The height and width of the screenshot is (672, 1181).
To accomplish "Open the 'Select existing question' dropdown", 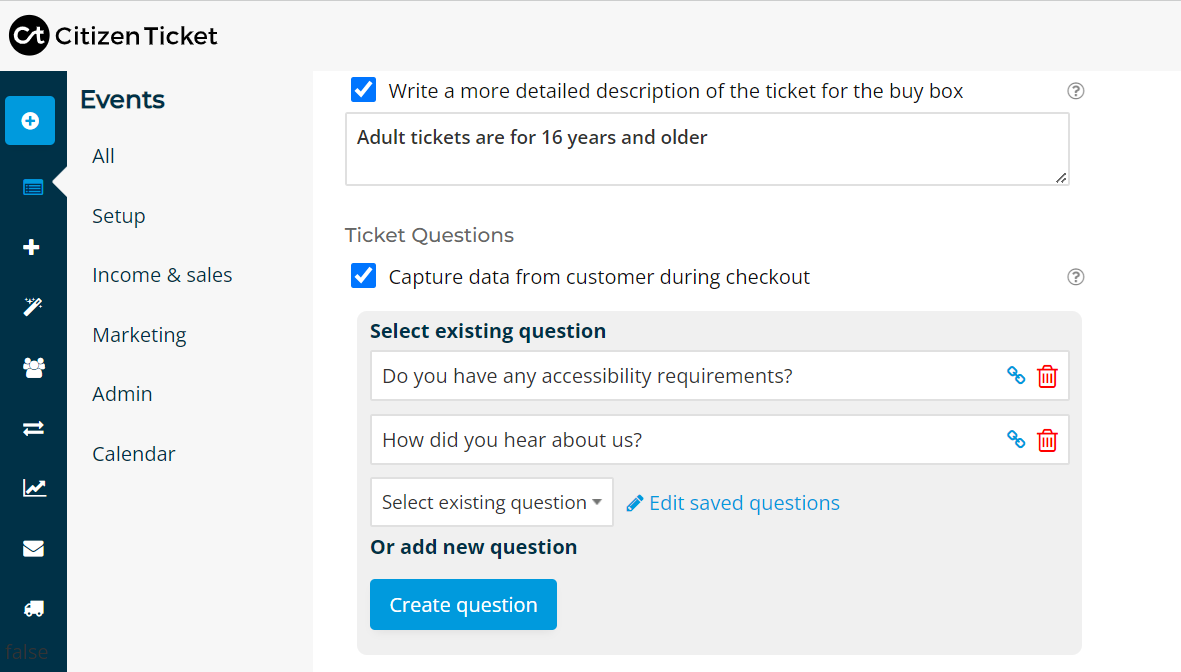I will pos(491,502).
